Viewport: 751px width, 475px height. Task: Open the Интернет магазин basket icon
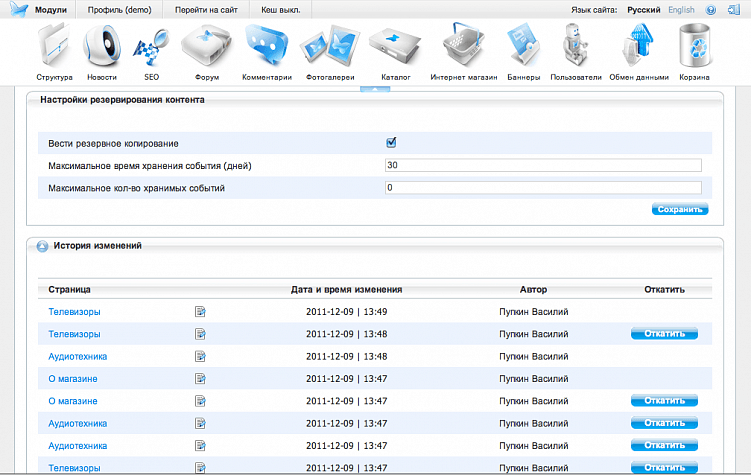(463, 49)
